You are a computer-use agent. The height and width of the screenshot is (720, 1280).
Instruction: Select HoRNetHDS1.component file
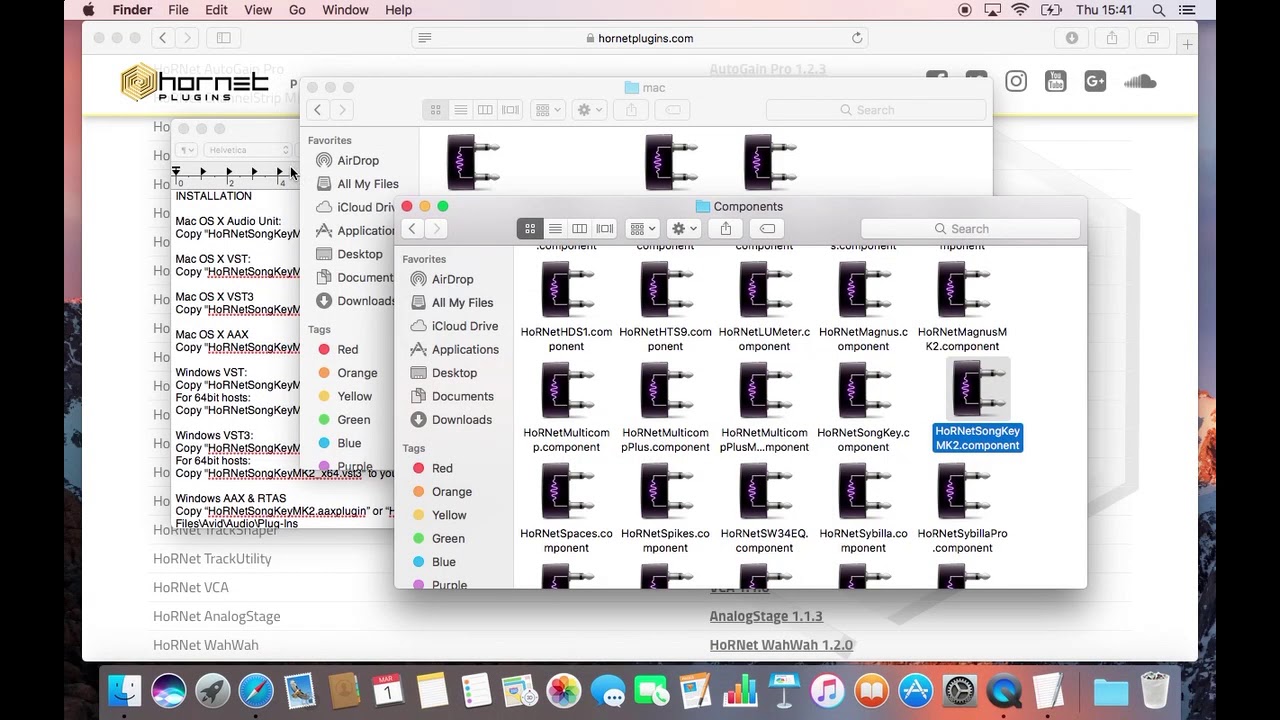pyautogui.click(x=566, y=305)
